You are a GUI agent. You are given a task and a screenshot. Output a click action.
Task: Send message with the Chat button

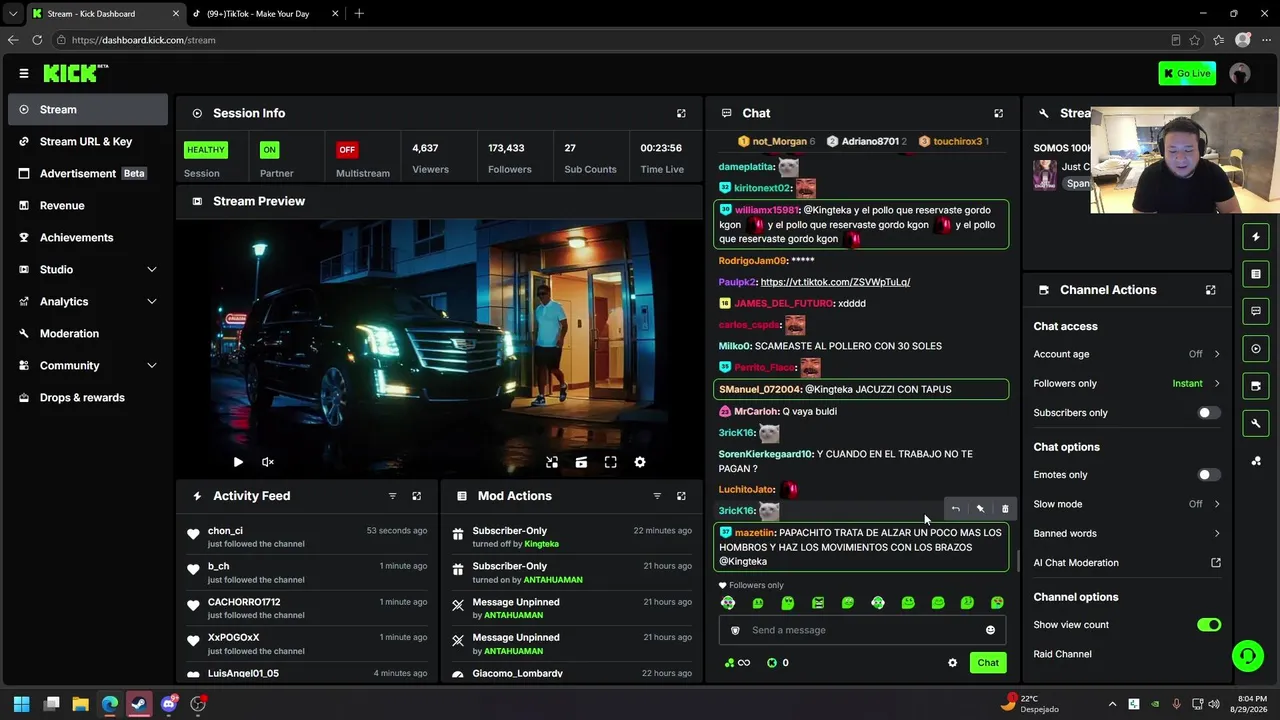point(988,663)
